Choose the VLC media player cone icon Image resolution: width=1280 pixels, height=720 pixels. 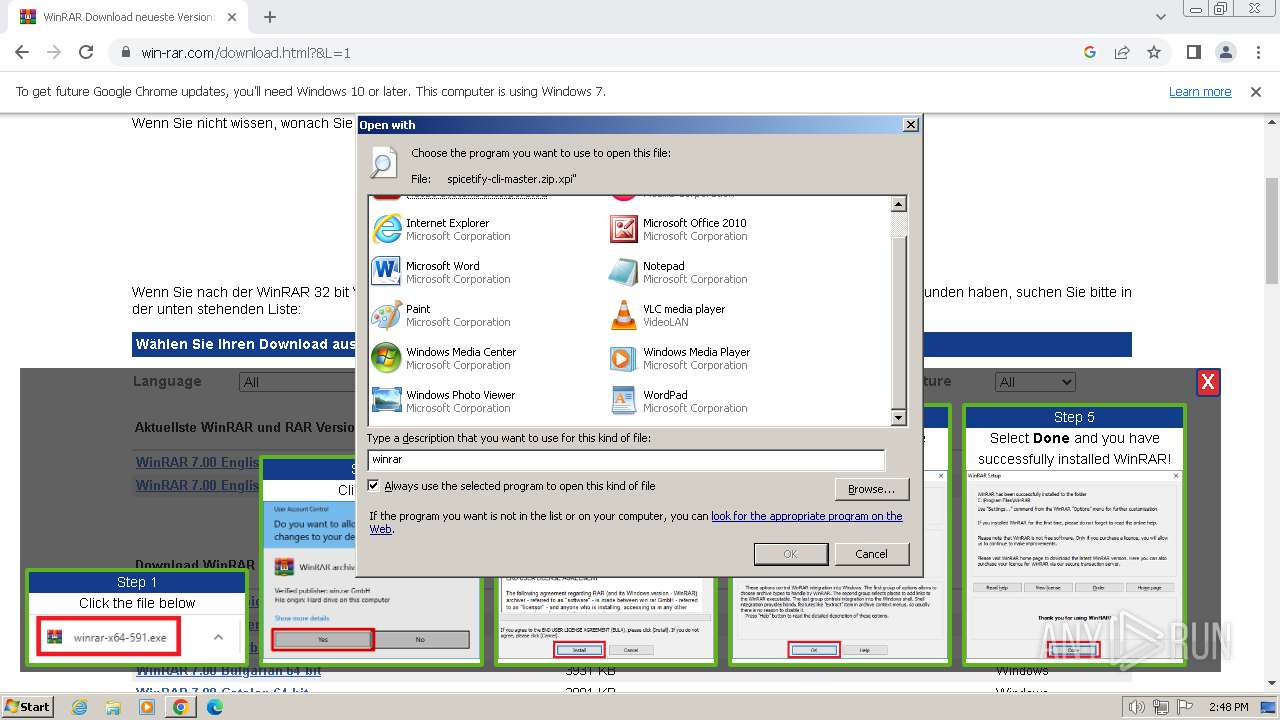[624, 315]
